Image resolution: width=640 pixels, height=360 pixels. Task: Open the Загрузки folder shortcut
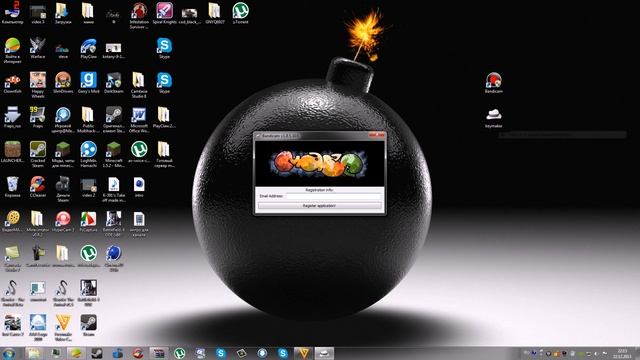pyautogui.click(x=63, y=11)
